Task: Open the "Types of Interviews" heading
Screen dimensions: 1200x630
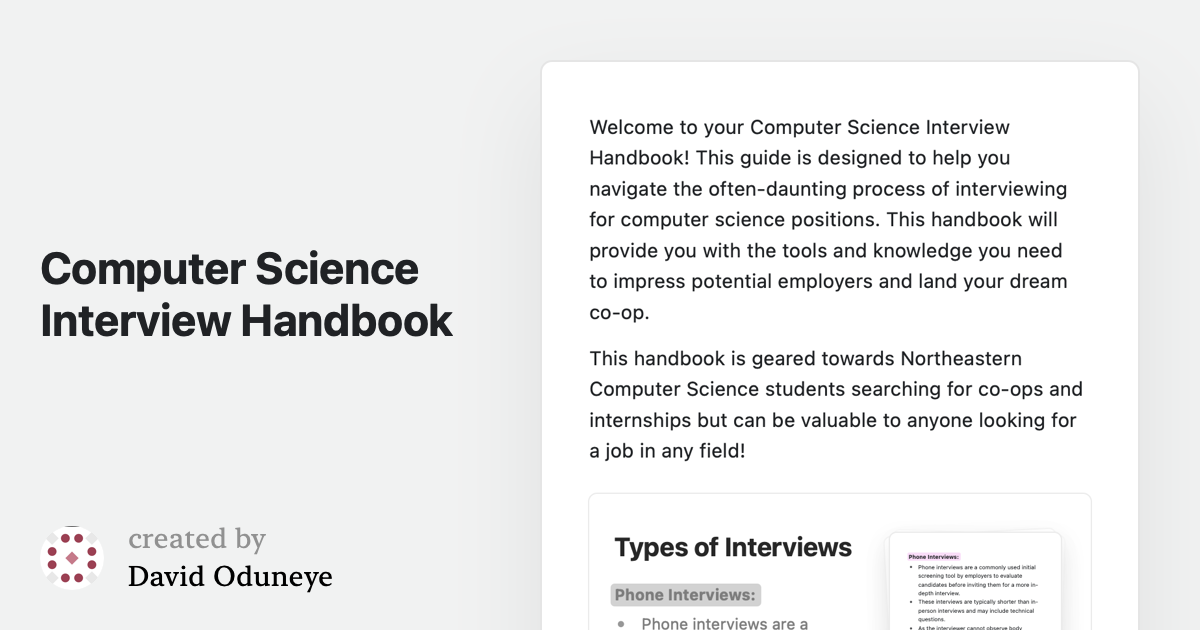Action: click(733, 547)
